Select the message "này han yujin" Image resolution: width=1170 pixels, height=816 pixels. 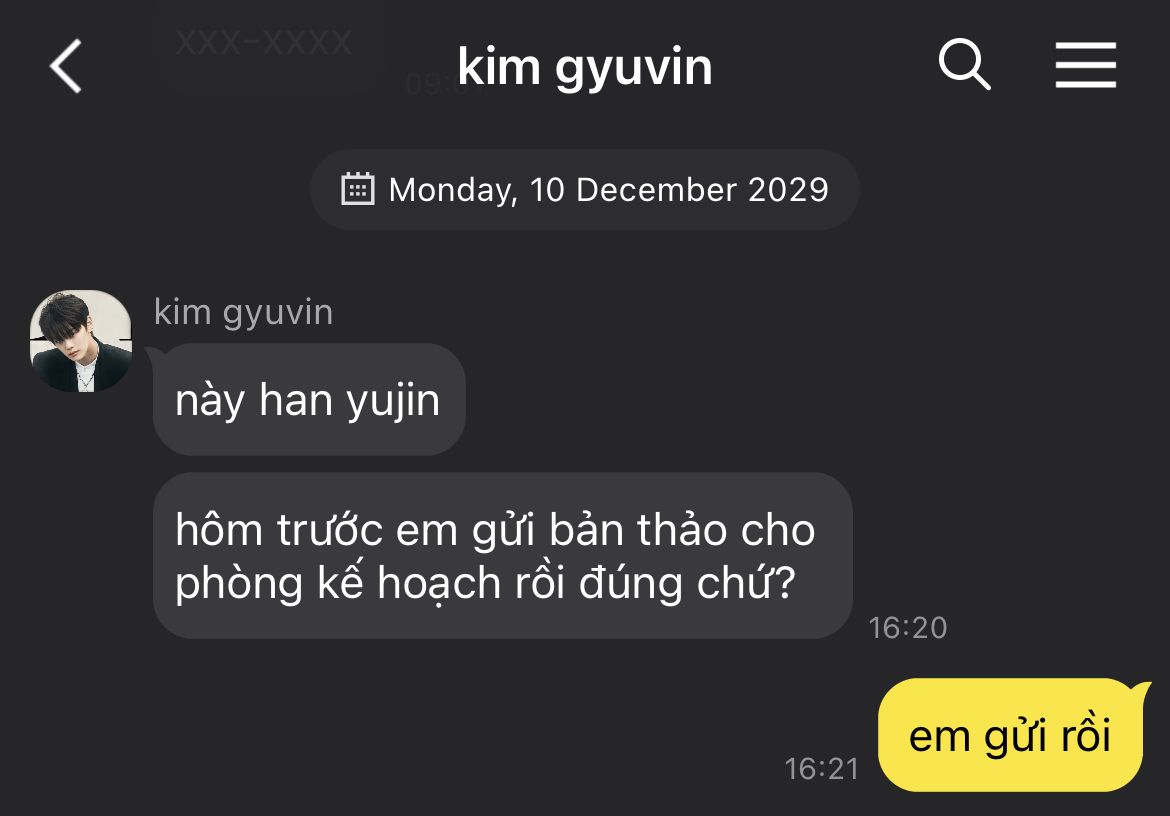(309, 399)
